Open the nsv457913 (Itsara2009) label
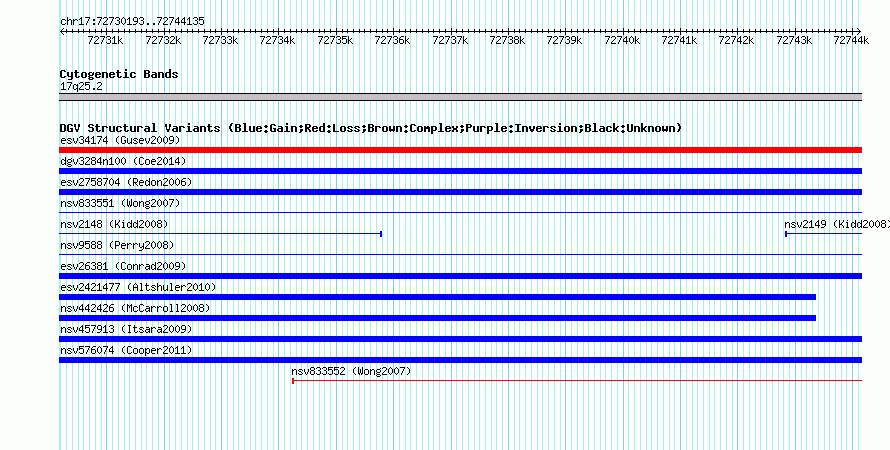Screen dimensions: 890x450 pyautogui.click(x=126, y=329)
